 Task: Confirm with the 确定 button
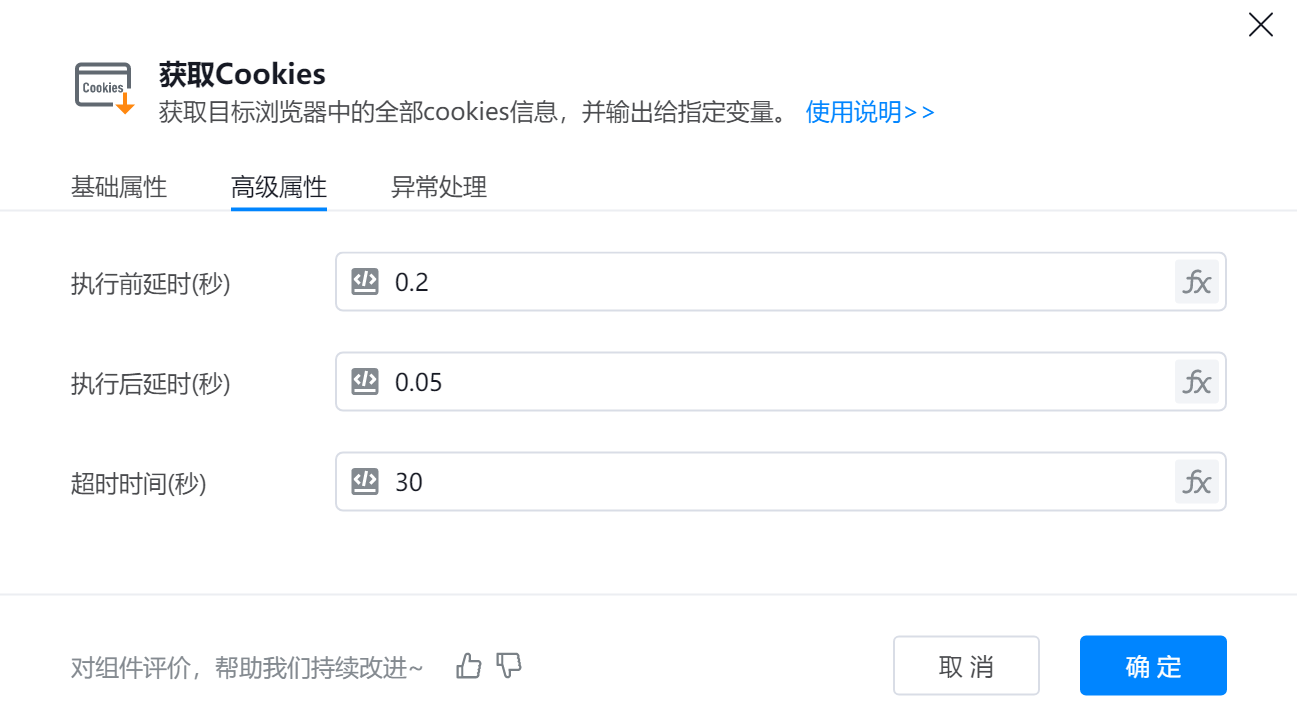click(x=1153, y=666)
